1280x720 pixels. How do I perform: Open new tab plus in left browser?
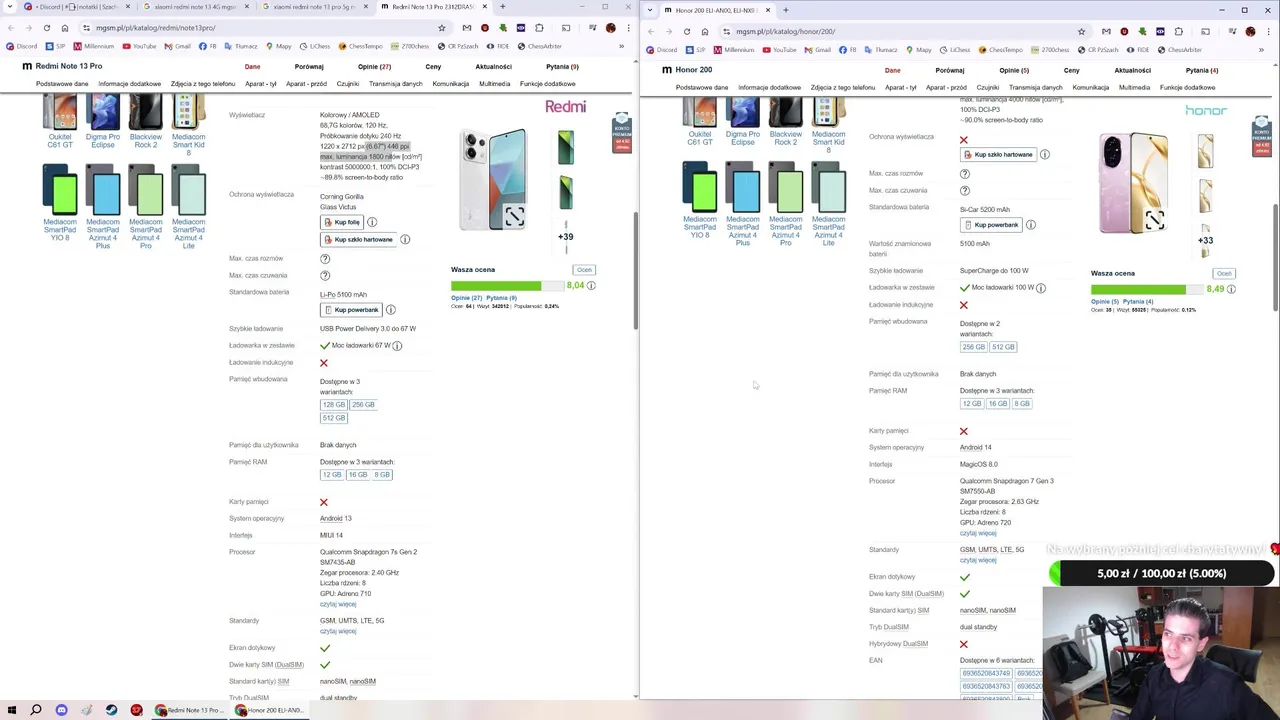pos(501,7)
